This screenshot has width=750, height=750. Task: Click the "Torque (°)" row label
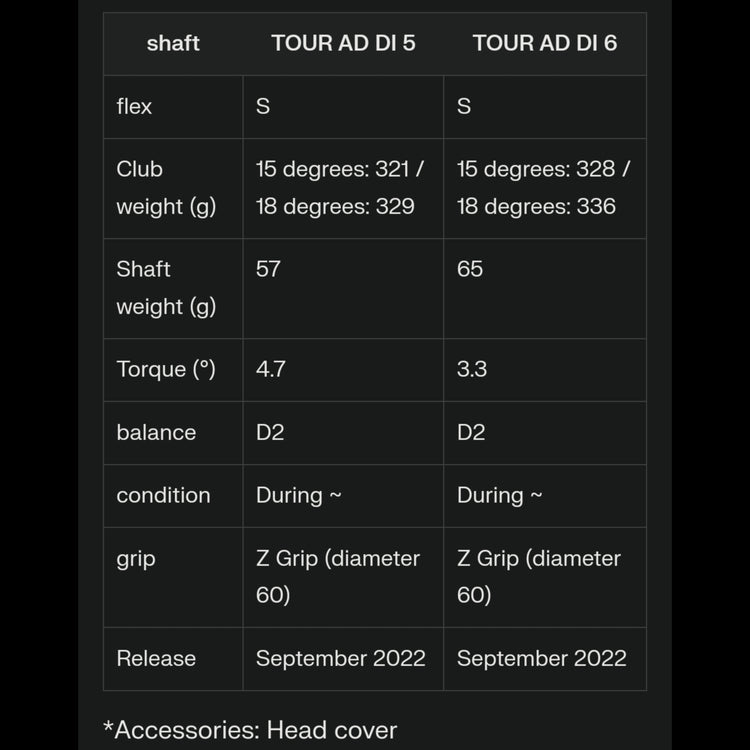tap(165, 369)
